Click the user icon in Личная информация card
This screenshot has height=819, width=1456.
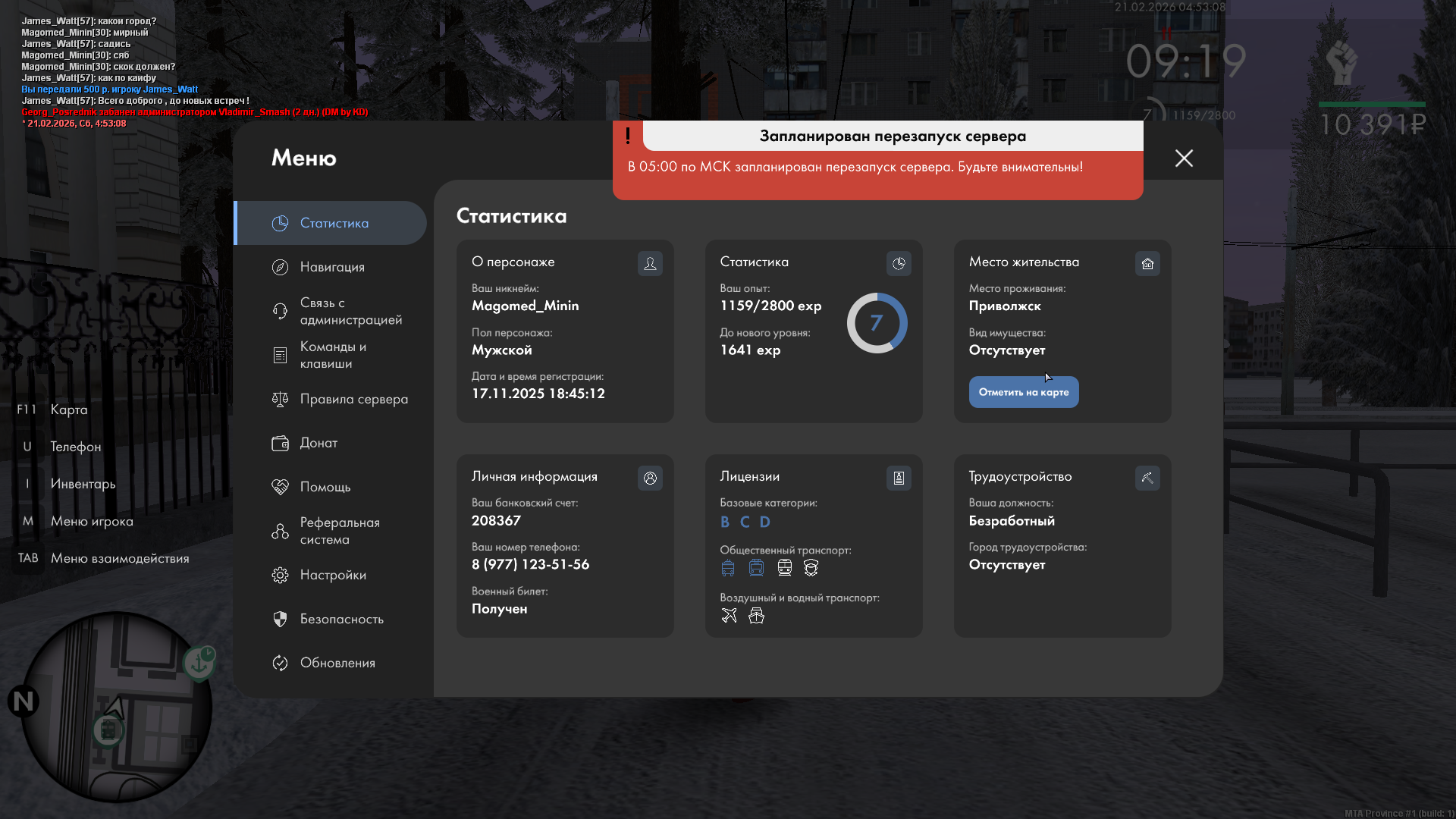tap(650, 478)
